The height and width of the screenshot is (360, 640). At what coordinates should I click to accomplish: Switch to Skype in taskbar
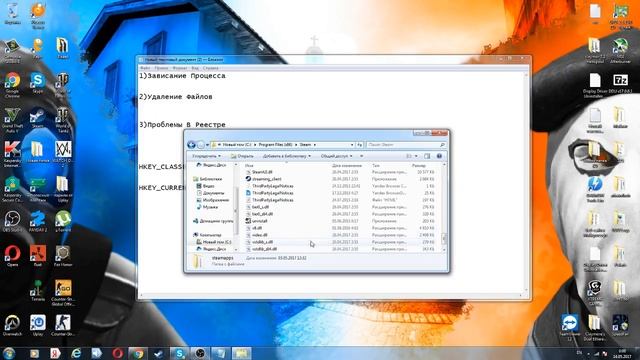[179, 353]
